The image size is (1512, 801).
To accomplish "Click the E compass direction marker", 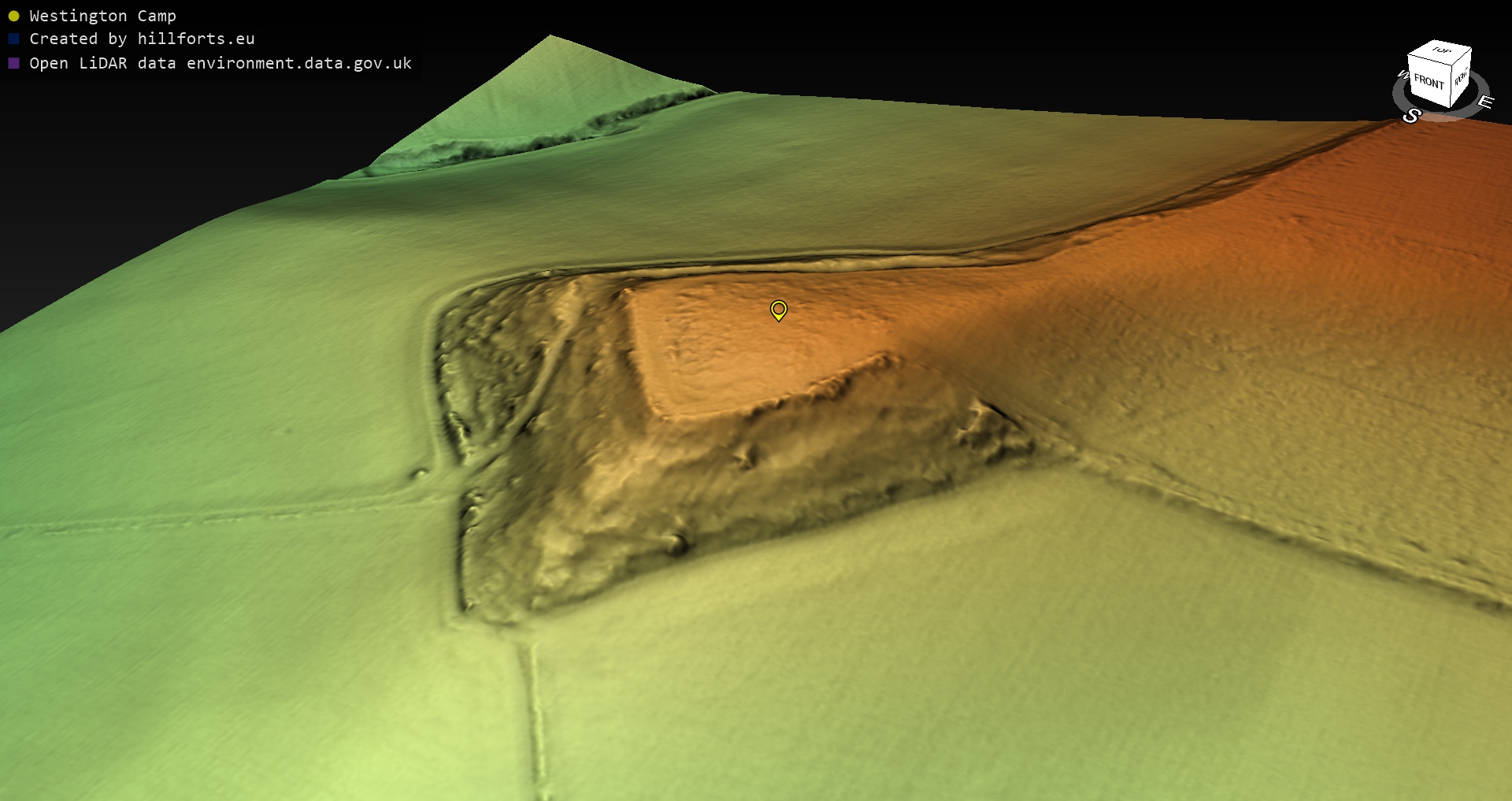I will click(x=1484, y=102).
